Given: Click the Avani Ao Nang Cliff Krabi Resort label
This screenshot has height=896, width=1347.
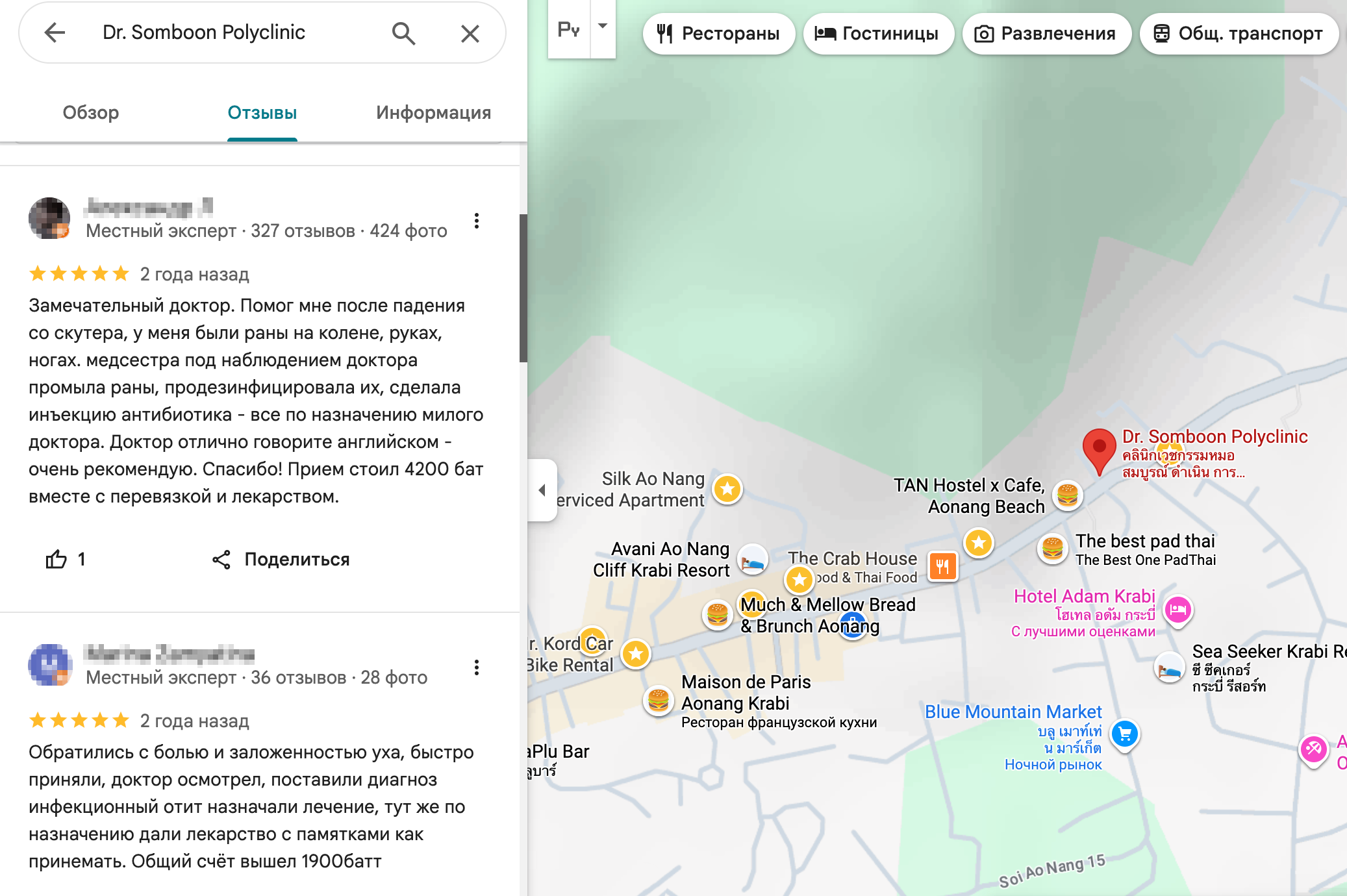Looking at the screenshot, I should point(662,559).
